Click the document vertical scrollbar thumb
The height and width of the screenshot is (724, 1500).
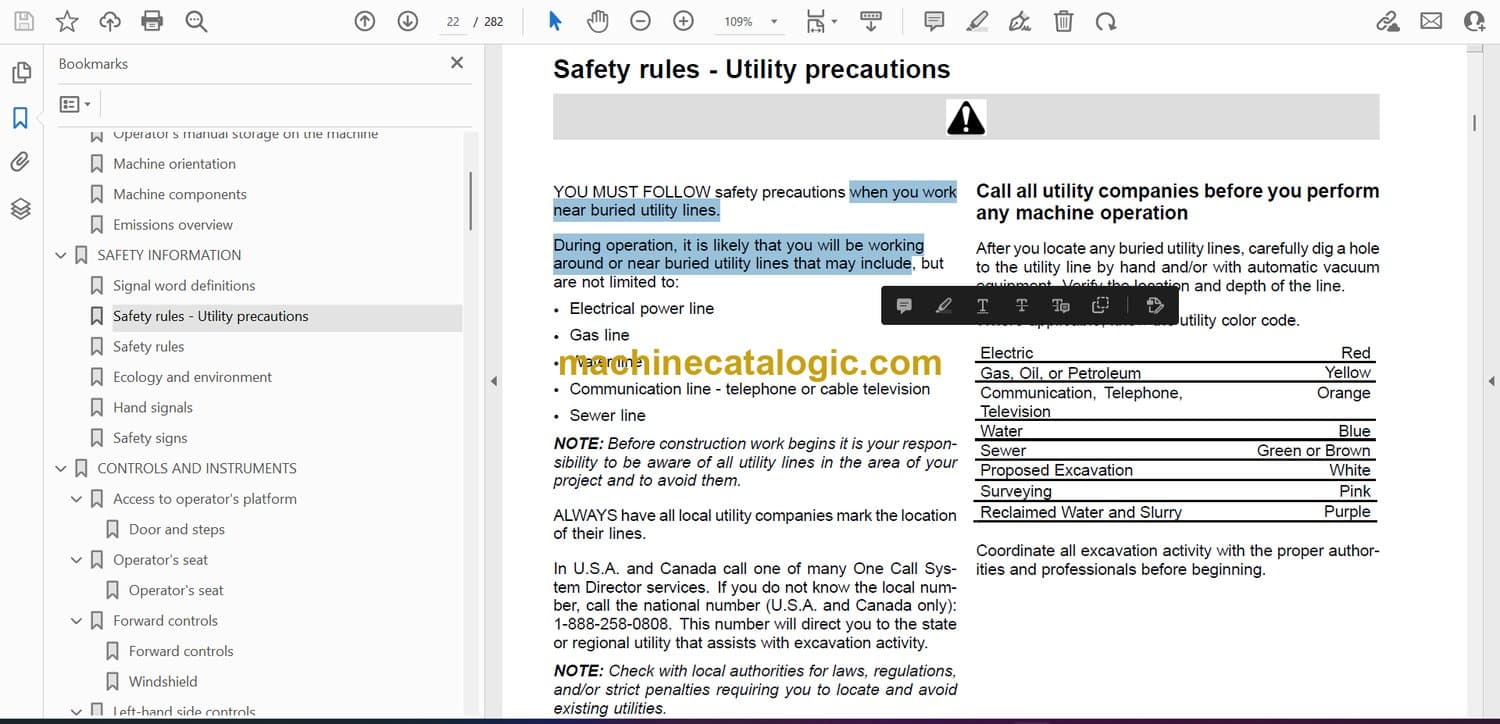pos(1474,123)
